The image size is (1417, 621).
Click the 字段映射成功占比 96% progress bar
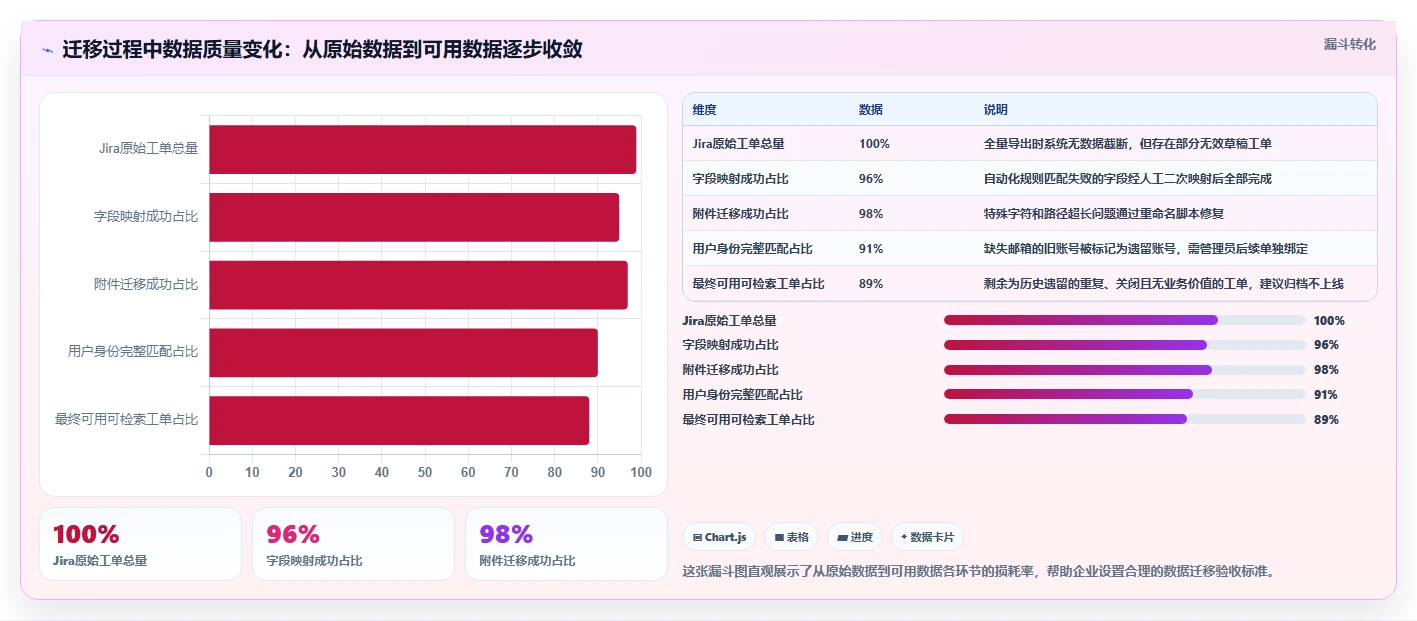(x=1125, y=345)
